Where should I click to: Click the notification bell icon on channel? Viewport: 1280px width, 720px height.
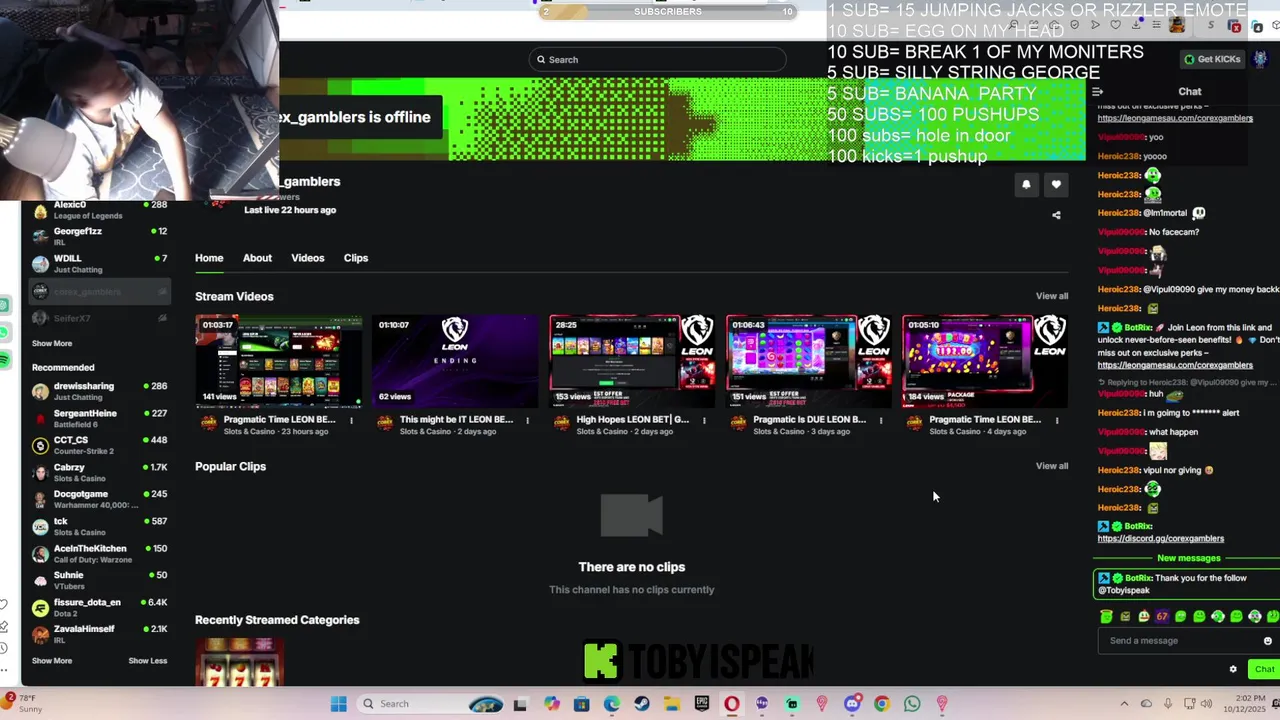(x=1026, y=184)
